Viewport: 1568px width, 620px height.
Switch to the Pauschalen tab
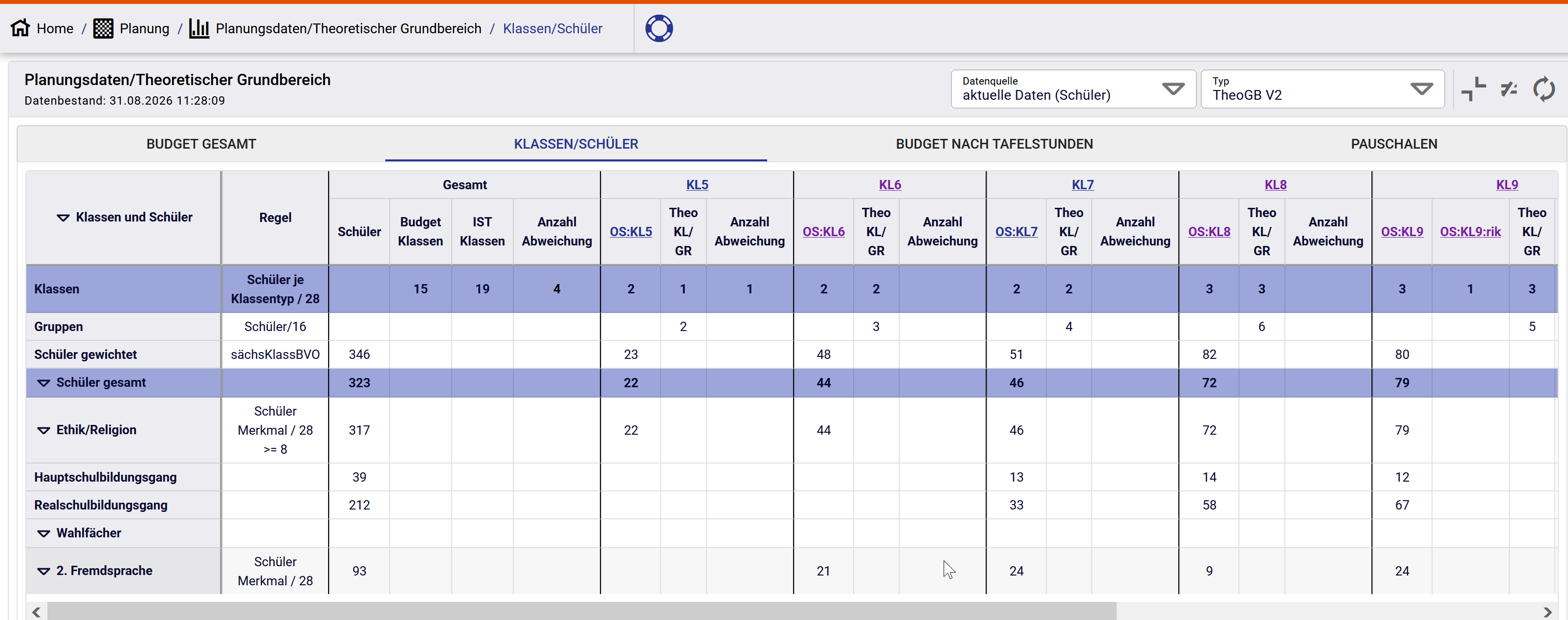(x=1394, y=144)
